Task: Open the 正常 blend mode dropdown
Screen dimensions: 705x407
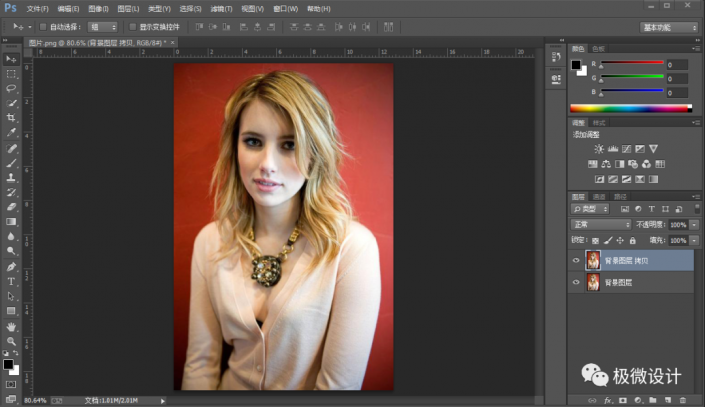Action: (600, 225)
